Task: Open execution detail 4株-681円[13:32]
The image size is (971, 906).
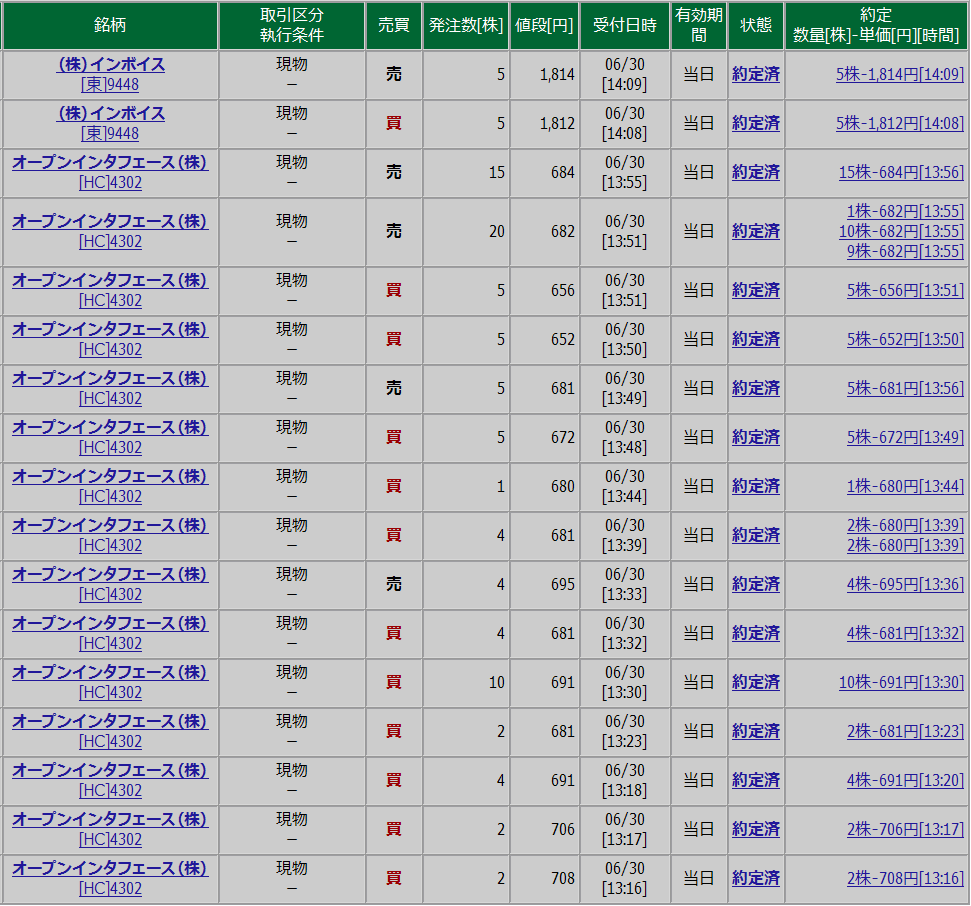Action: click(905, 633)
